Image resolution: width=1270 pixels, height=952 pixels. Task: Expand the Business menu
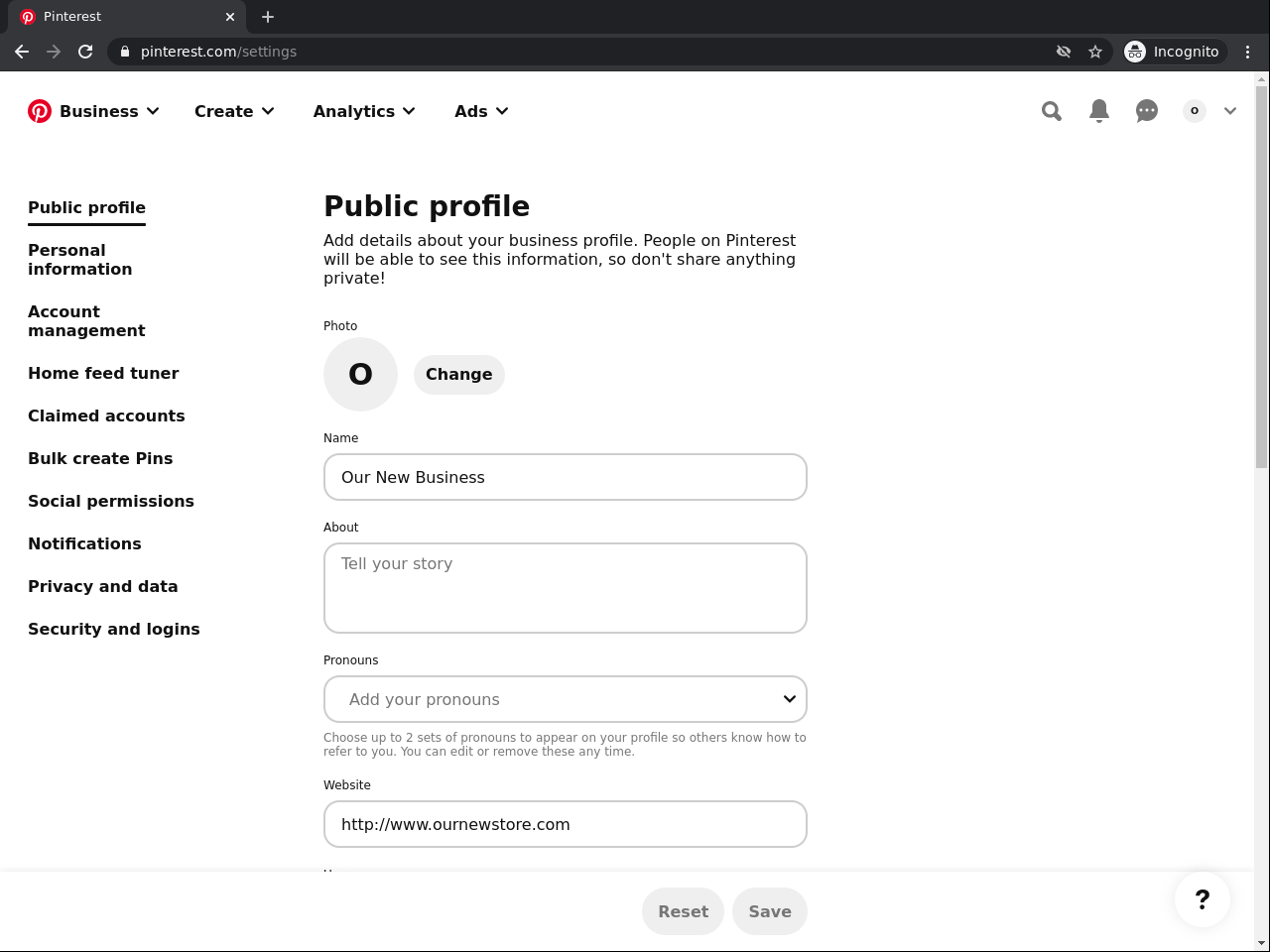(108, 111)
